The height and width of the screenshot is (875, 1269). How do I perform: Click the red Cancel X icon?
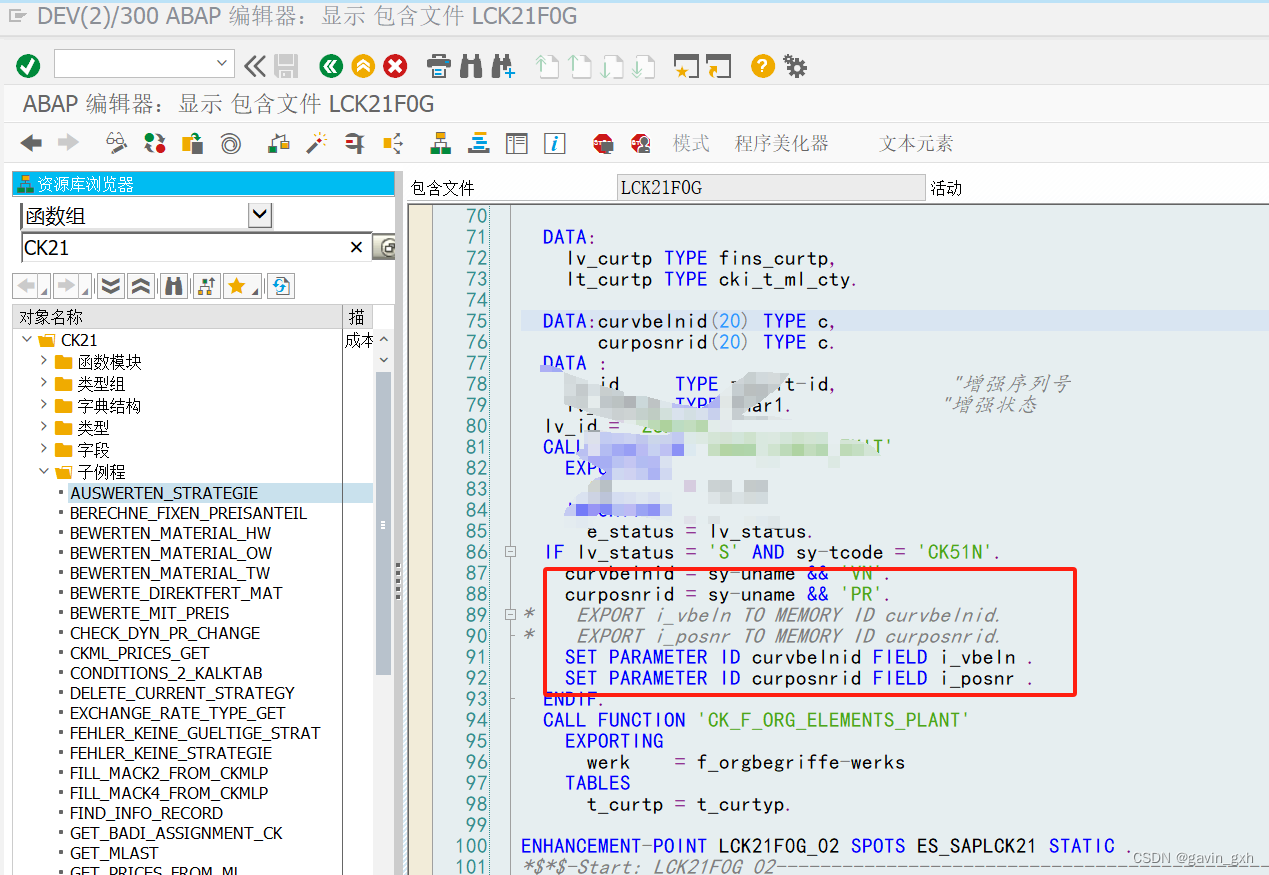(x=396, y=66)
